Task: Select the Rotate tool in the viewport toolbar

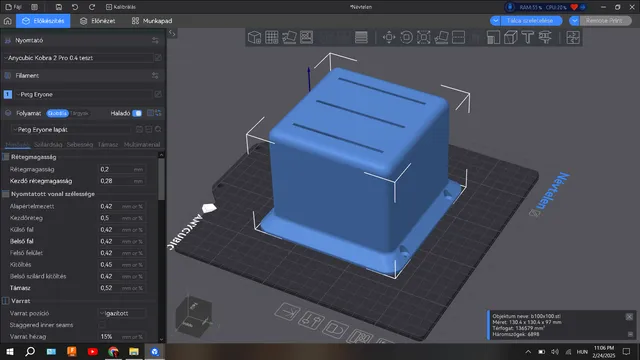Action: [x=406, y=38]
